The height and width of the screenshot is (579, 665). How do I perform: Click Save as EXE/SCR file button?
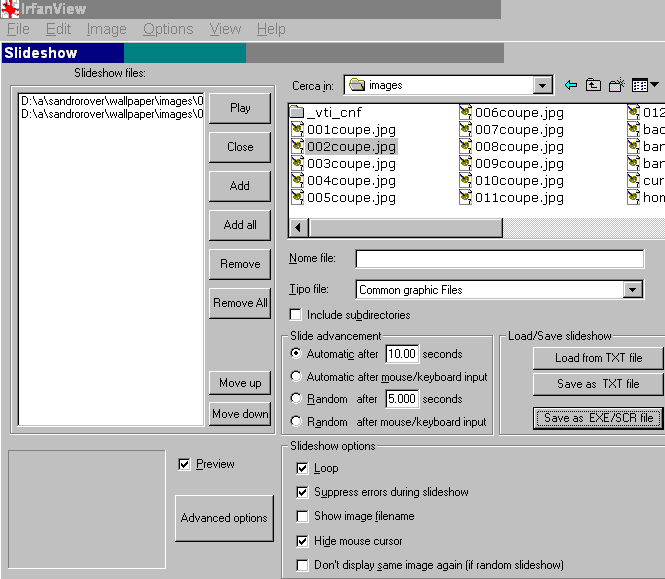[598, 419]
